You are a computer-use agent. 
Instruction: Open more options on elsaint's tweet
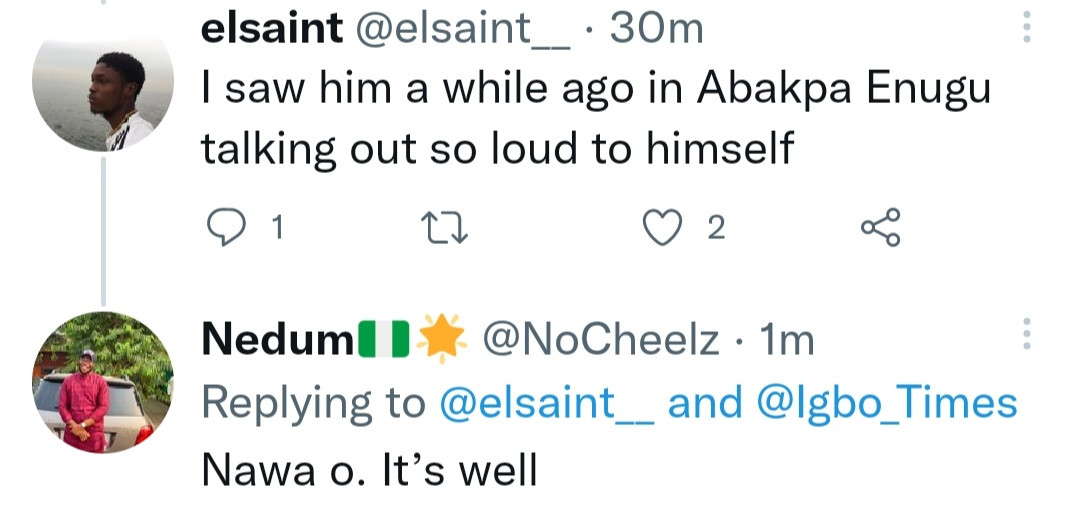(x=1027, y=29)
